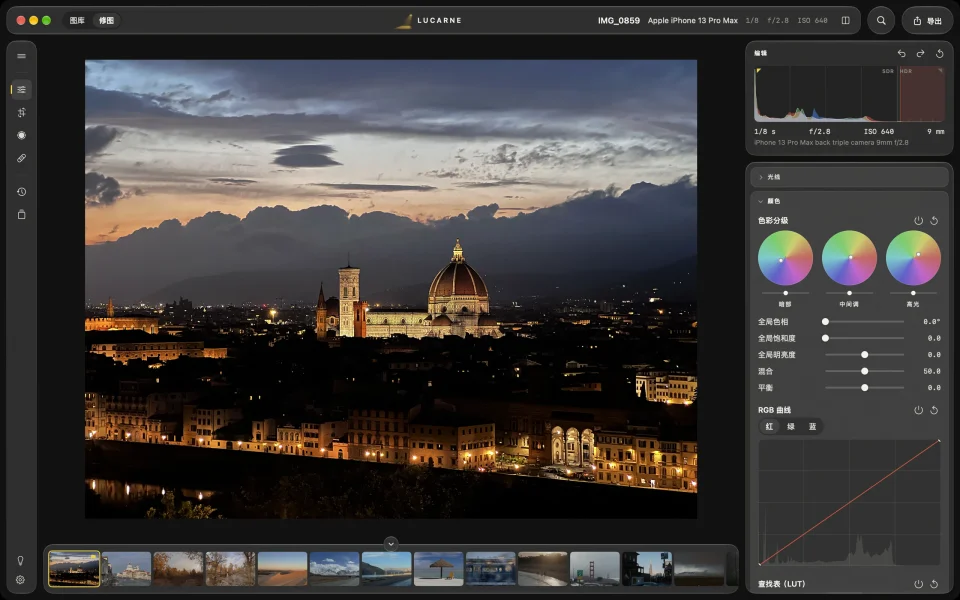Expand the 光线 section

pos(850,177)
